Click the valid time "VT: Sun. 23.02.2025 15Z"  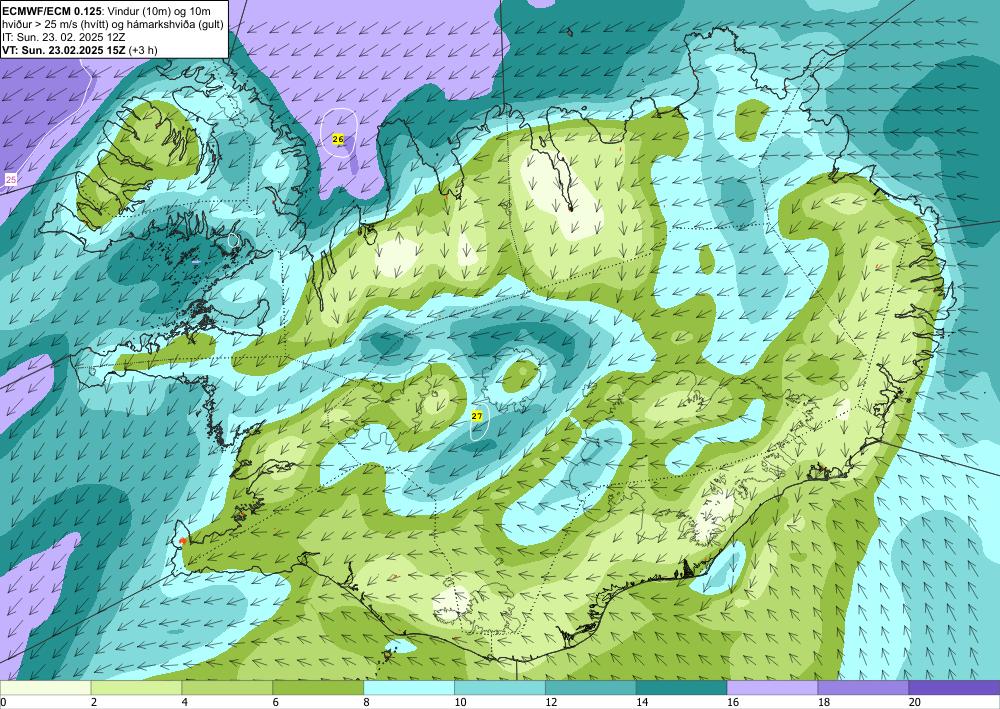pyautogui.click(x=64, y=50)
